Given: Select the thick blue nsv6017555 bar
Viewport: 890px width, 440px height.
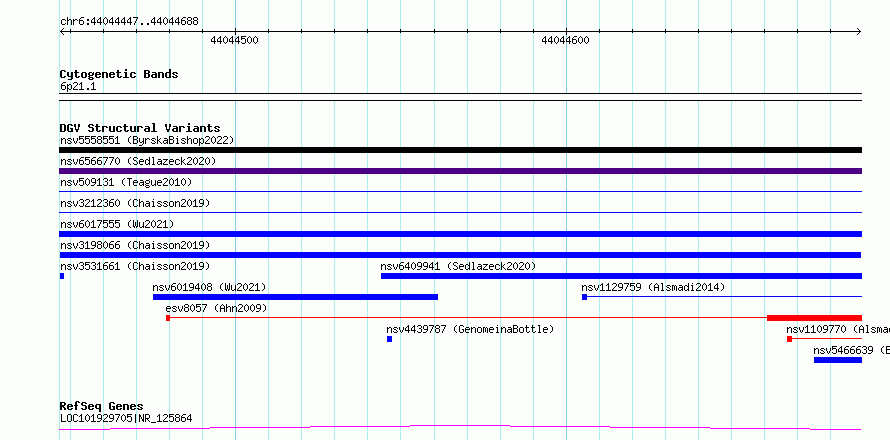Looking at the screenshot, I should 460,234.
